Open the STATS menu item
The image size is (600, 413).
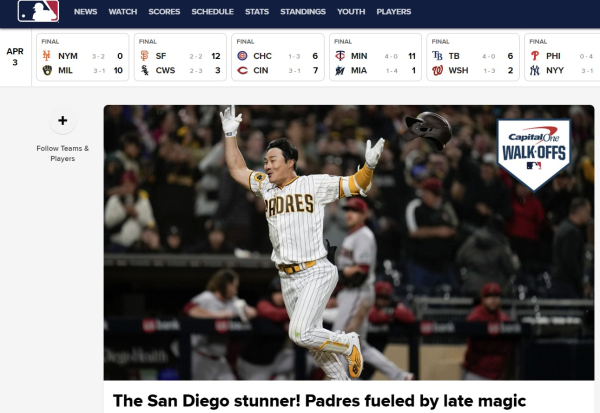coord(257,12)
